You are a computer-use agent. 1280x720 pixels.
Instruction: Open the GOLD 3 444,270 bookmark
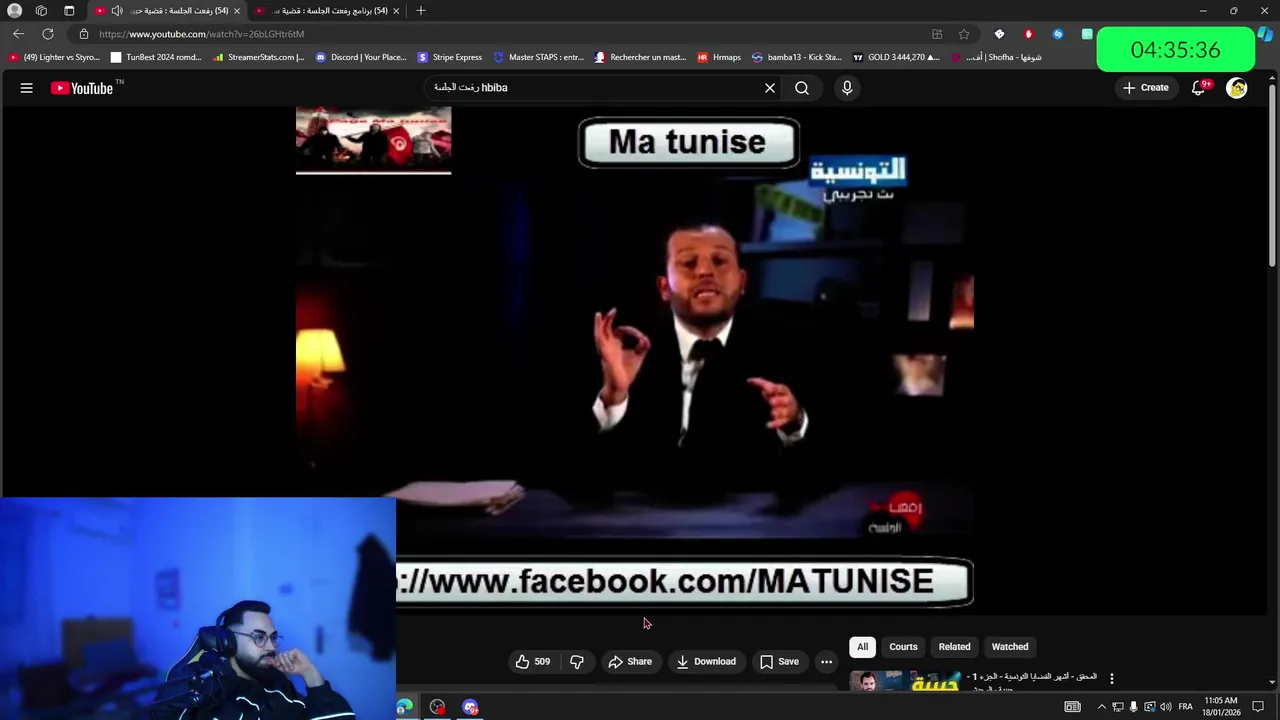[896, 57]
